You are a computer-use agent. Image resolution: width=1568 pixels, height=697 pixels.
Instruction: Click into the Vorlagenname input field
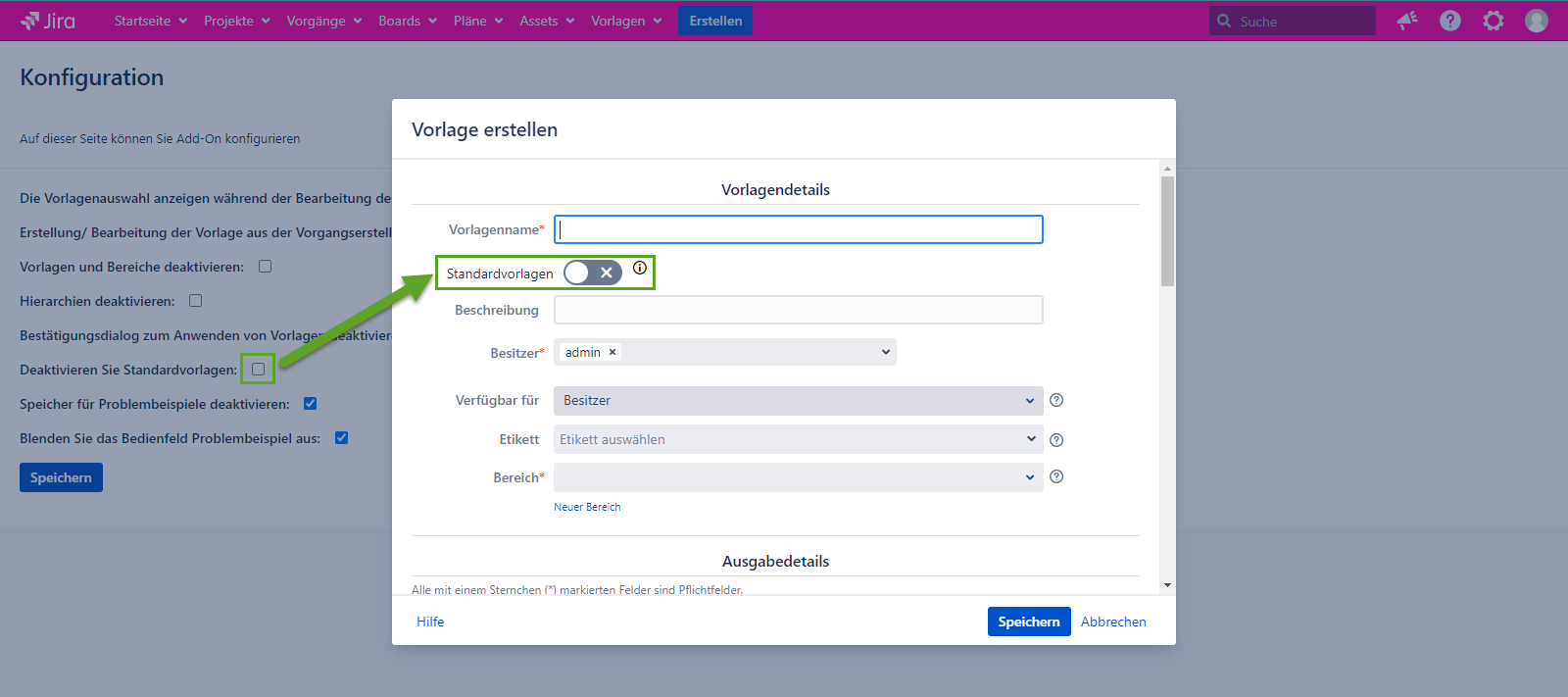point(798,229)
